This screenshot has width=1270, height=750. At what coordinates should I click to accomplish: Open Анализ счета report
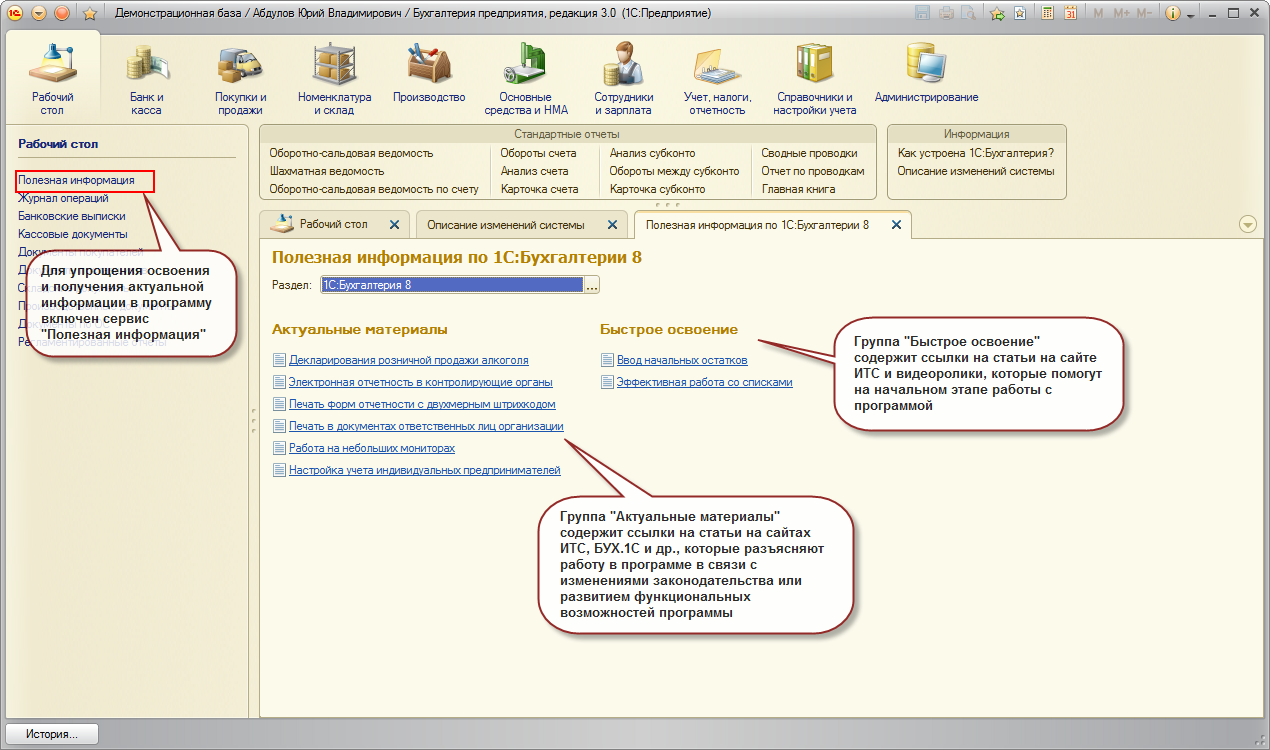[535, 171]
